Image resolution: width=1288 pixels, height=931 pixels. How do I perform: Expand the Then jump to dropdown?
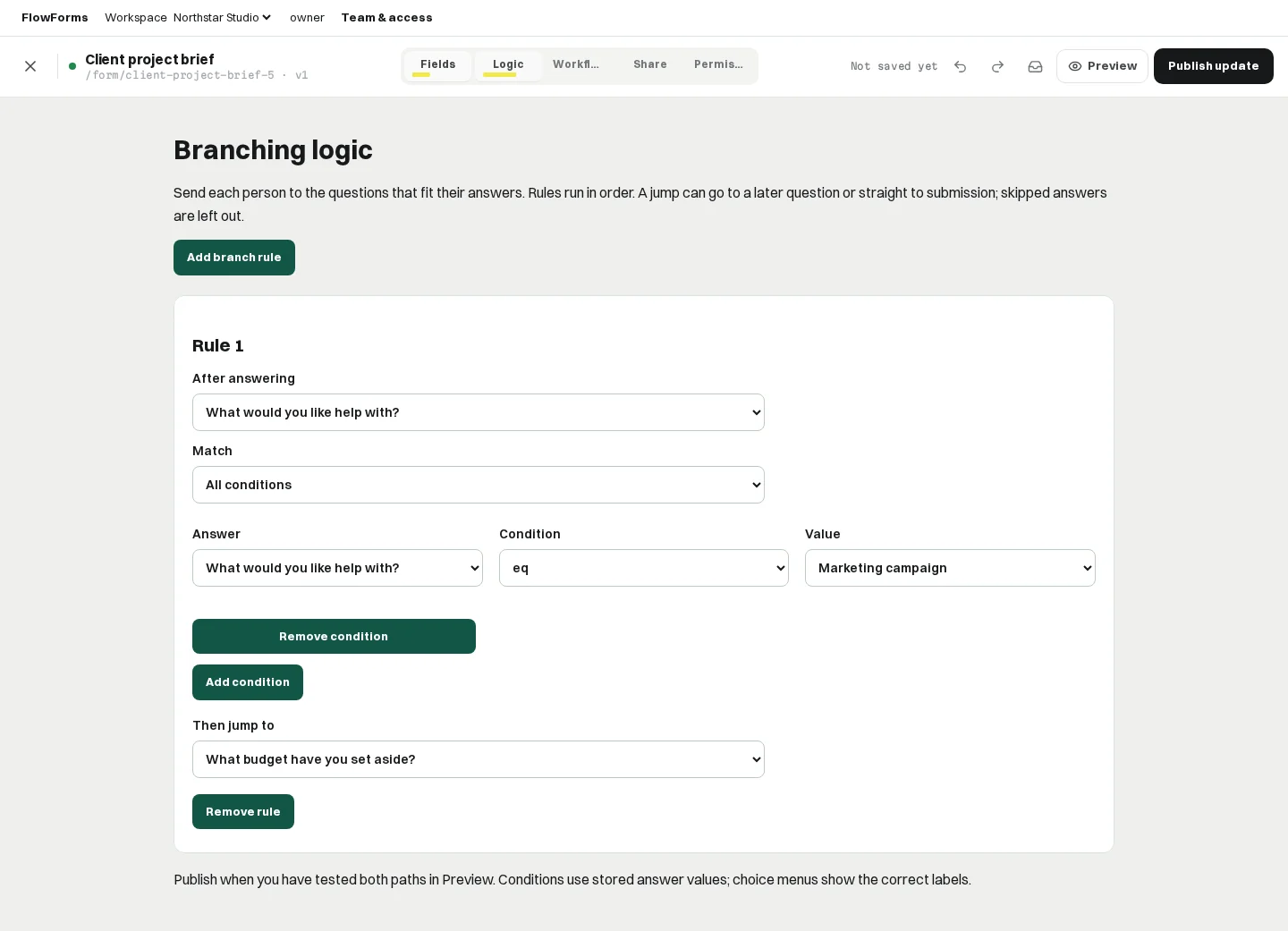pos(479,759)
